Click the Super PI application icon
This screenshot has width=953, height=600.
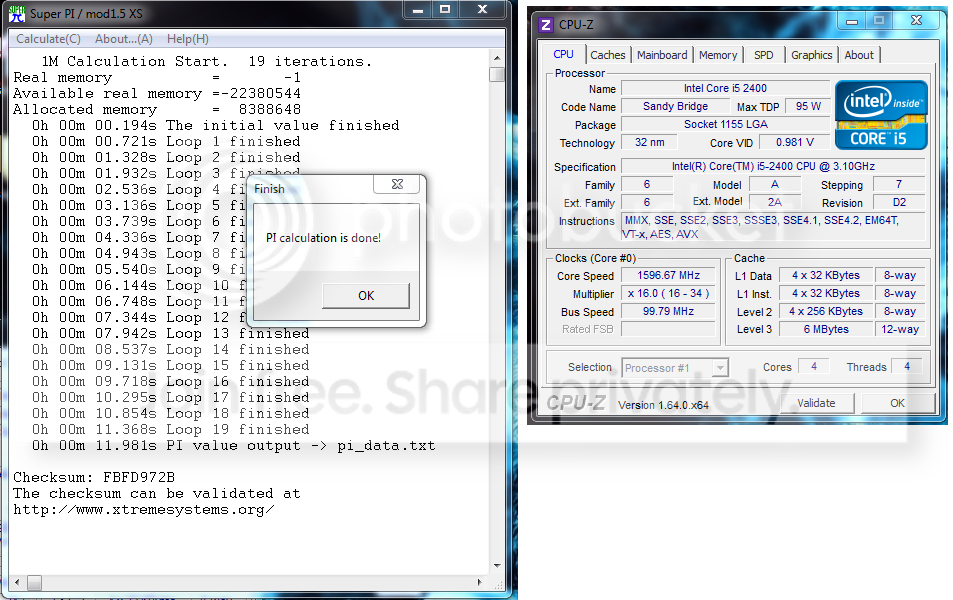(x=16, y=13)
